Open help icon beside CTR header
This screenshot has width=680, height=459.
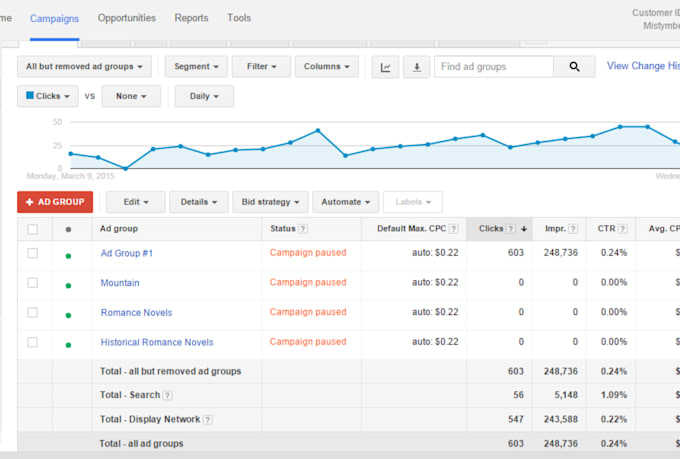[623, 229]
